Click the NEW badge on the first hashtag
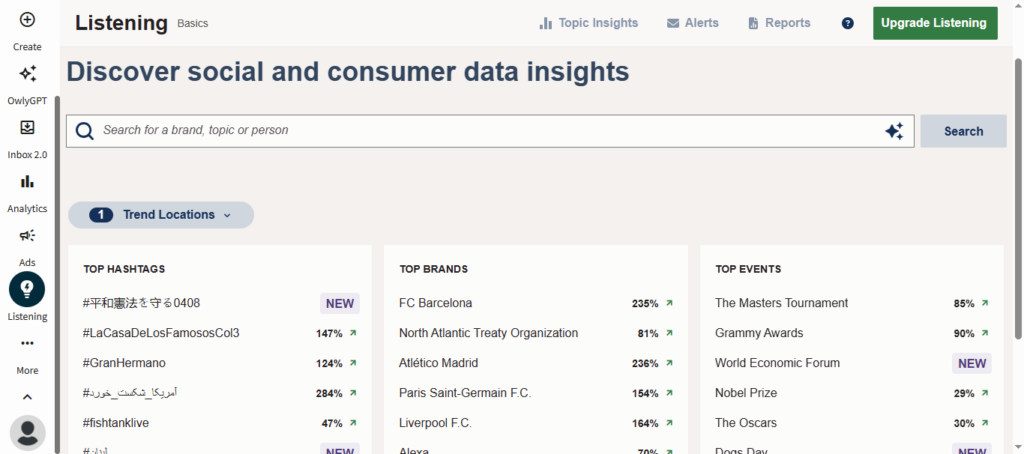 tap(340, 303)
